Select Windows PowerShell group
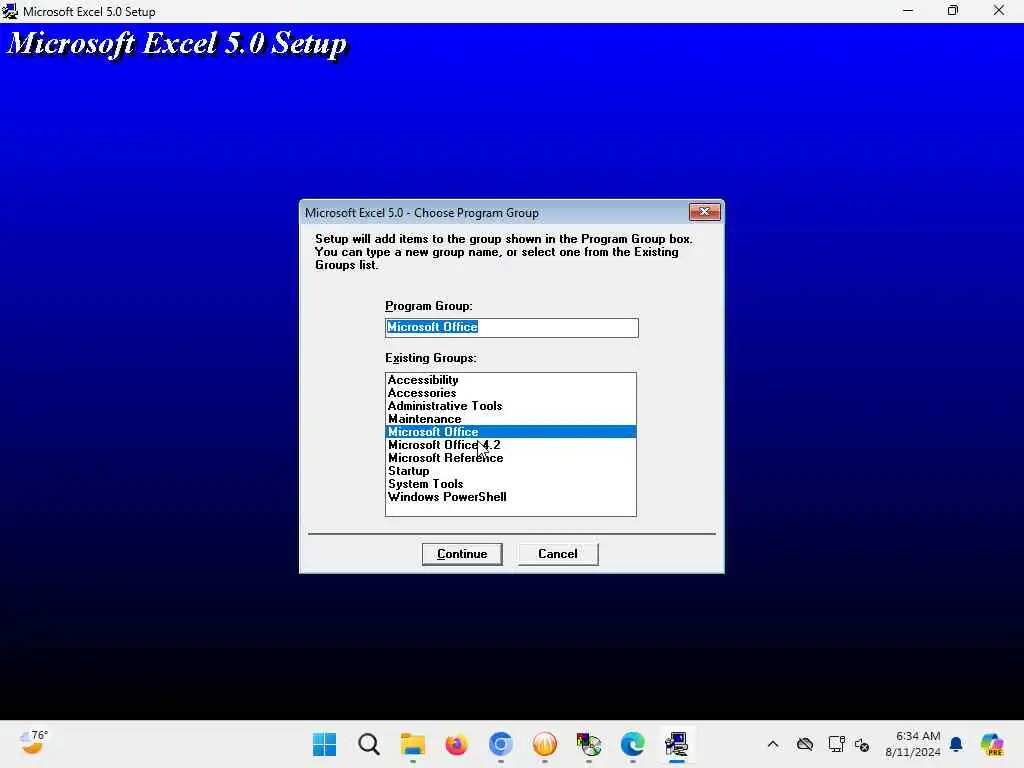The image size is (1024, 768). pyautogui.click(x=511, y=497)
